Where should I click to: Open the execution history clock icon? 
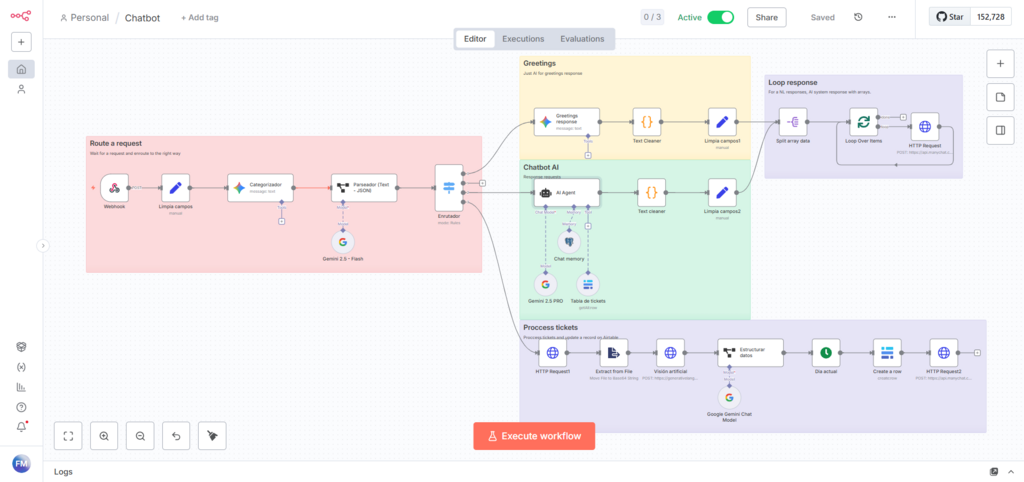pyautogui.click(x=858, y=17)
